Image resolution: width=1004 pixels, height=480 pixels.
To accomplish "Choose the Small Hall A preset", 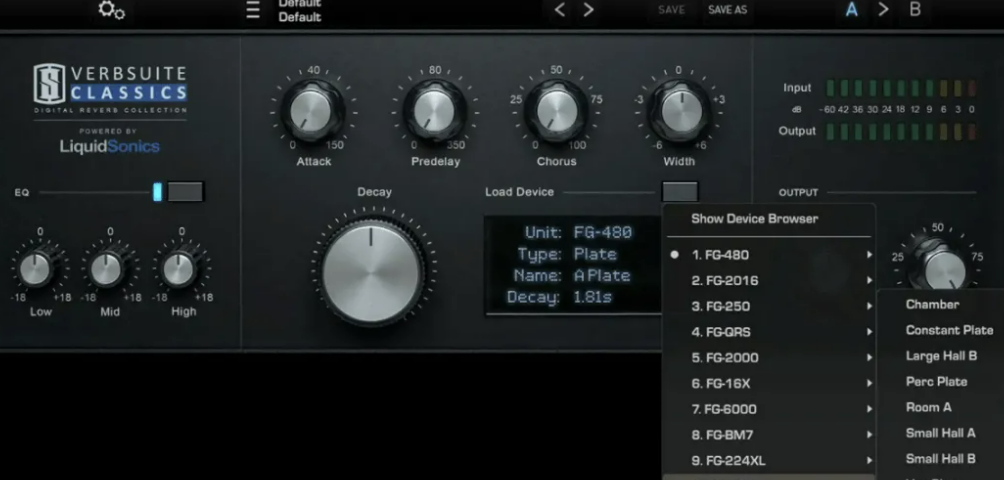I will tap(941, 433).
